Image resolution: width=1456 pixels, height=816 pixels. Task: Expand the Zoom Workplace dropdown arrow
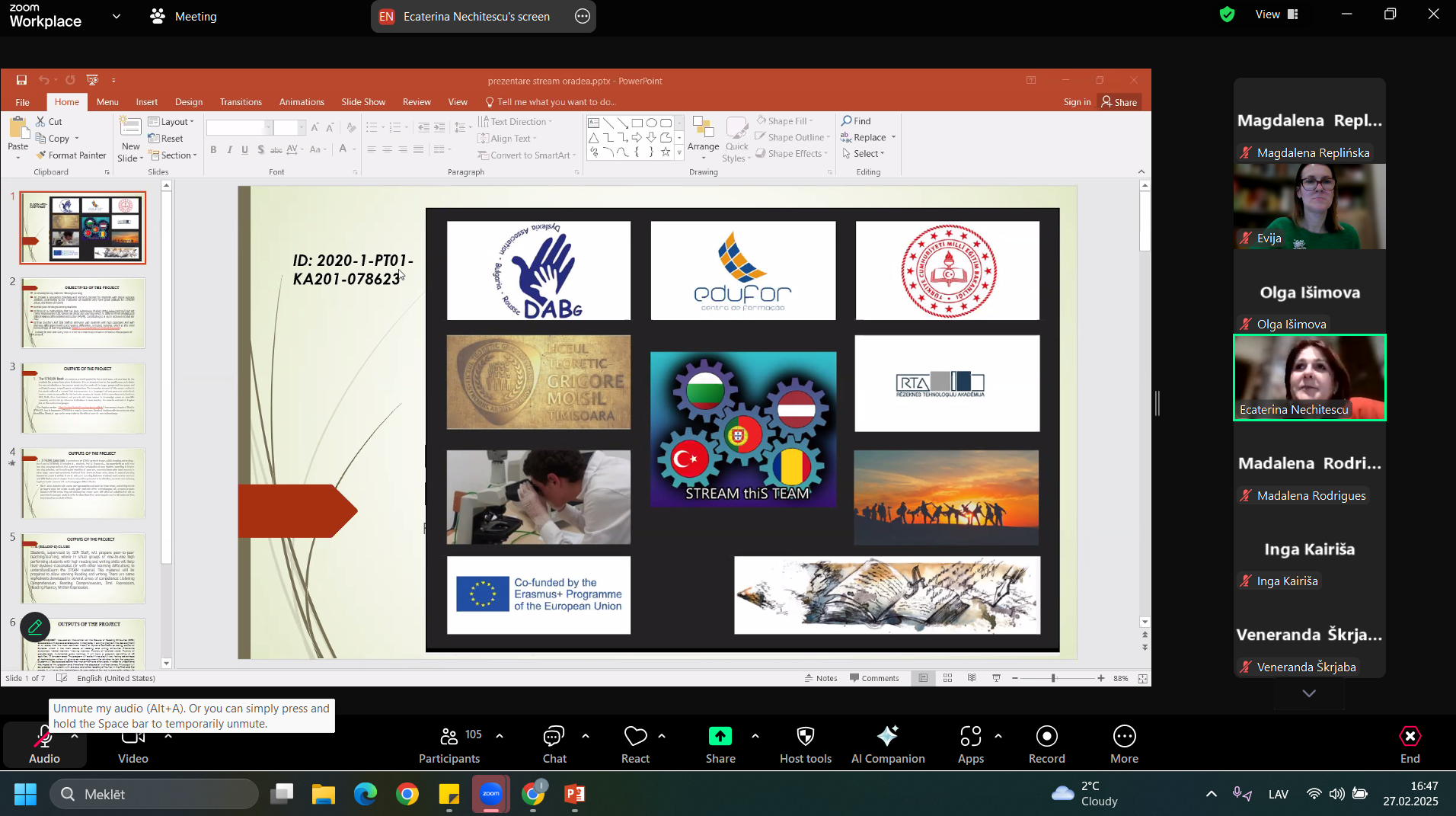(x=117, y=16)
